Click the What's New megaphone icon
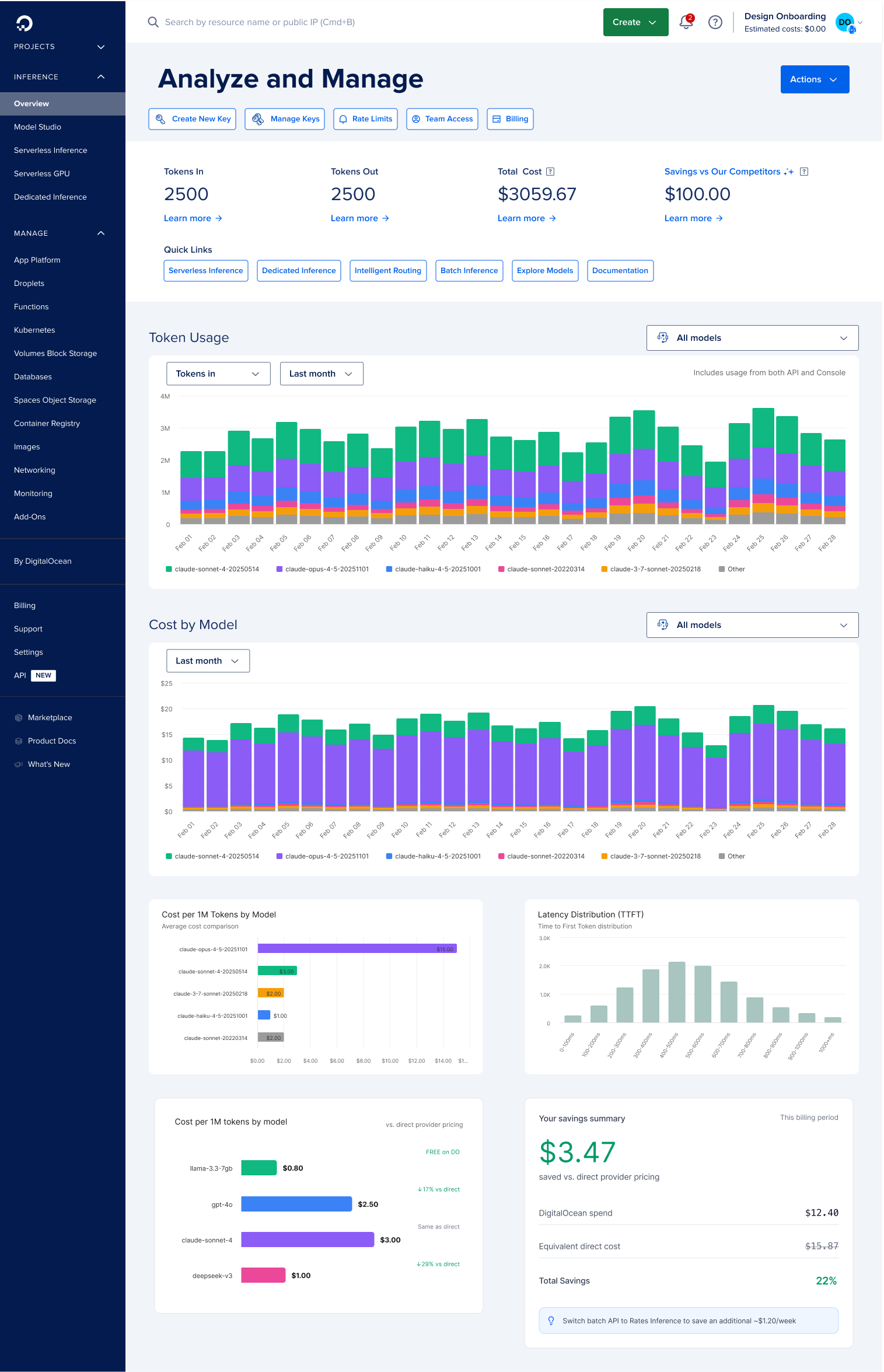Screen dimensions: 884x1372 (x=19, y=764)
